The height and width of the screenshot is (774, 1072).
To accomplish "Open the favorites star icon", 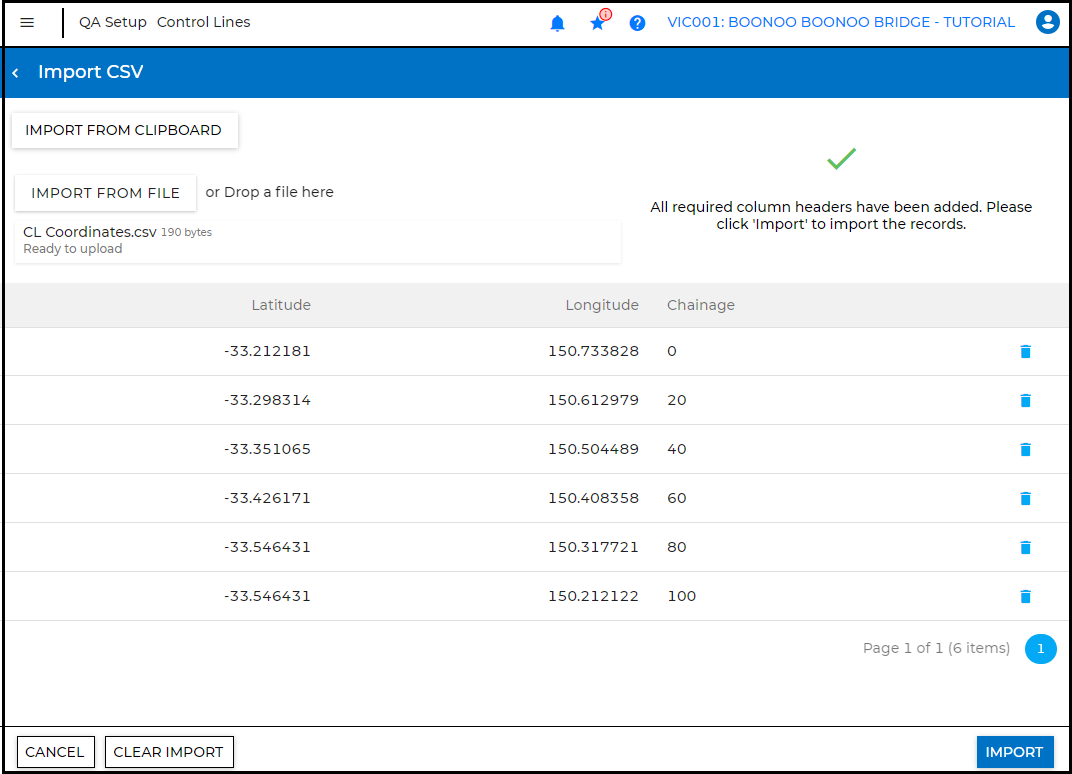I will click(598, 23).
